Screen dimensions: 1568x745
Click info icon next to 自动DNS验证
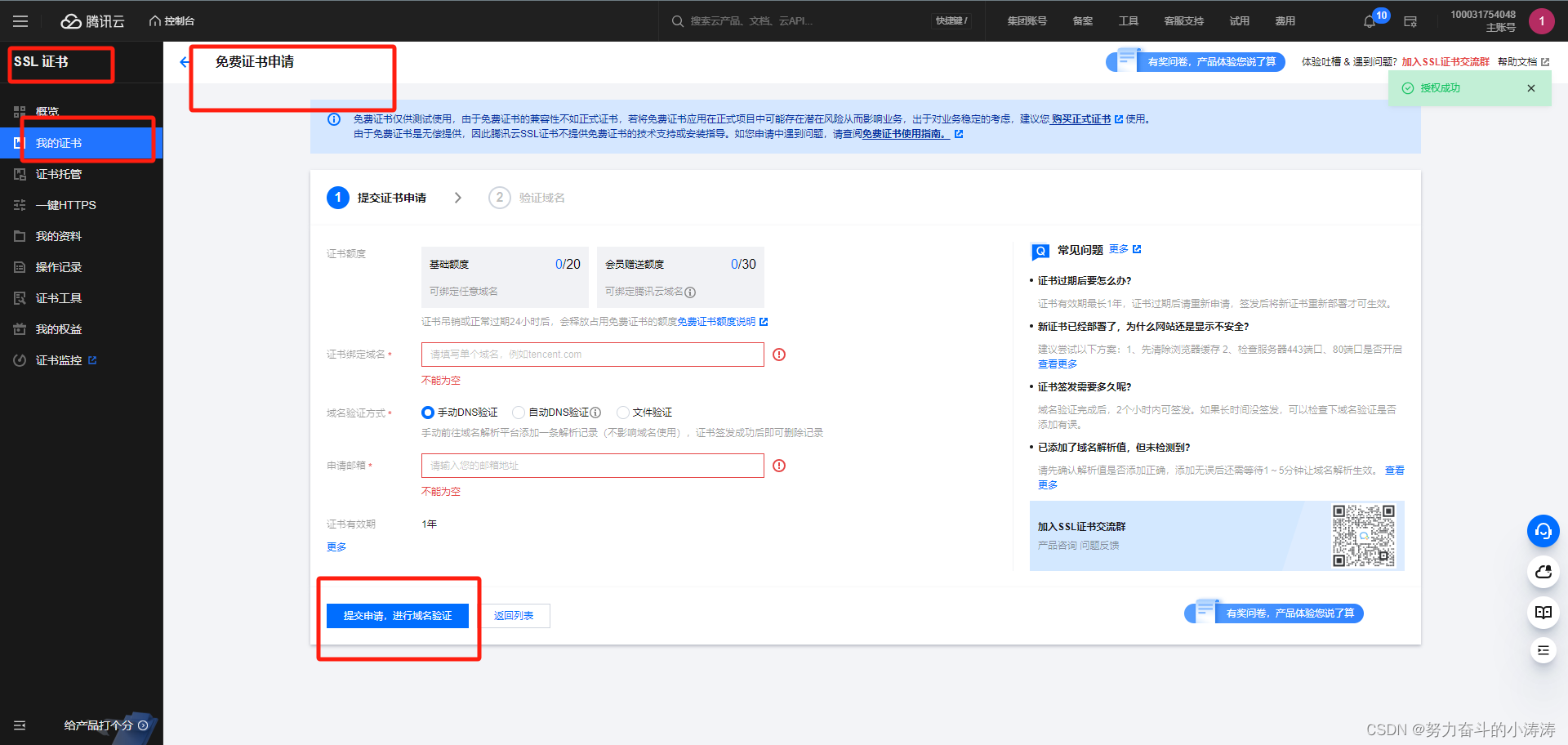click(595, 413)
